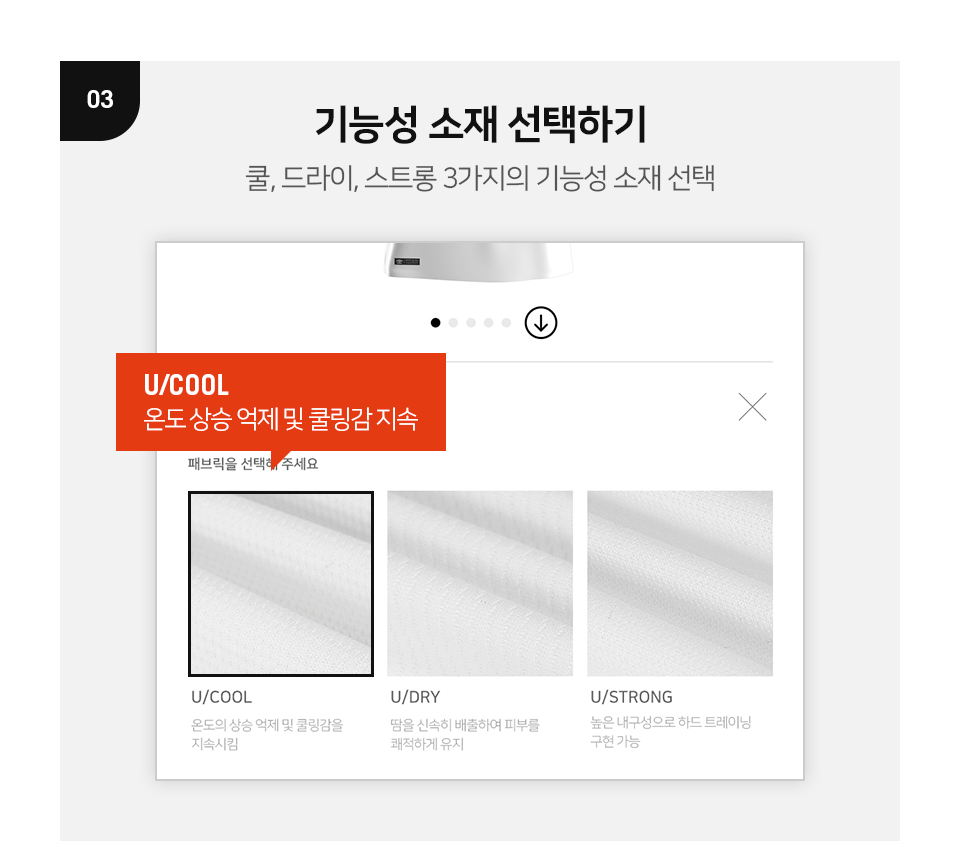
Task: Select the fourth carousel pagination dot
Action: point(489,323)
